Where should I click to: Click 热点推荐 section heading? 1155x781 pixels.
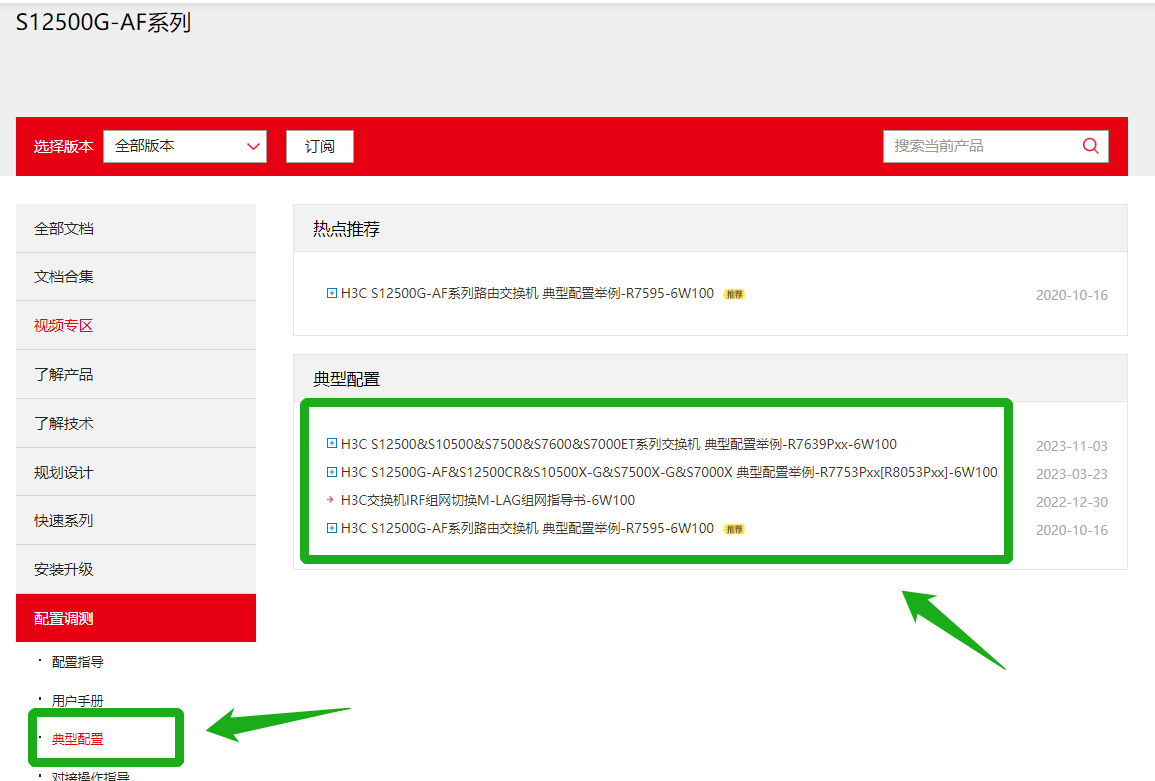click(346, 229)
